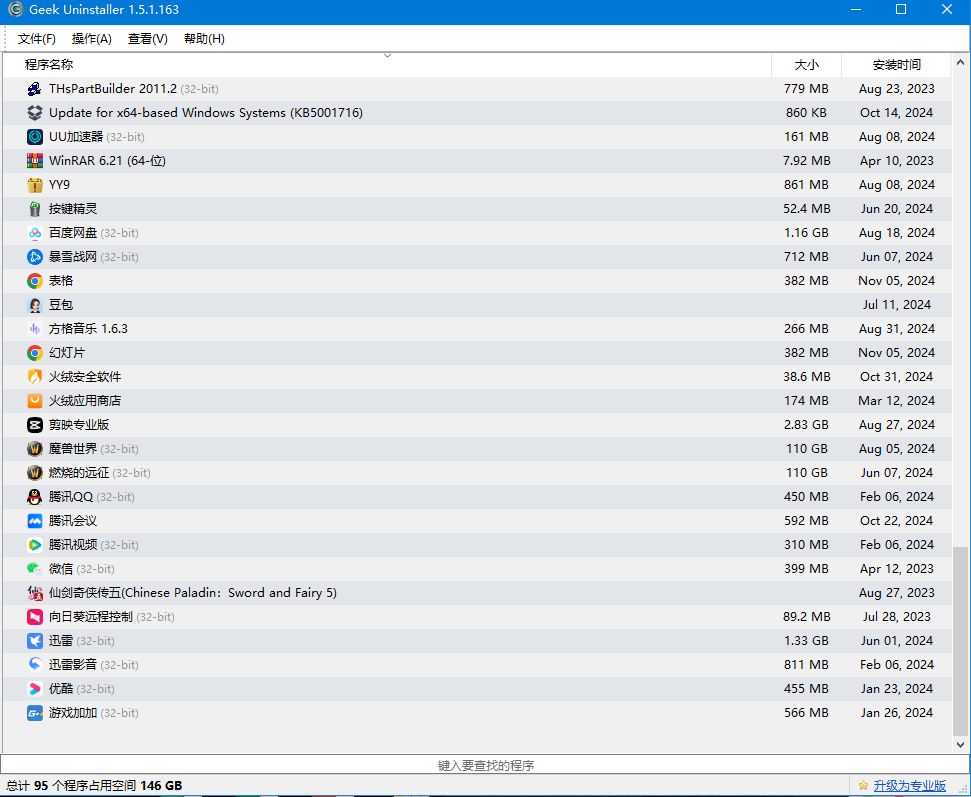Open the 操作(A) menu

pos(92,39)
